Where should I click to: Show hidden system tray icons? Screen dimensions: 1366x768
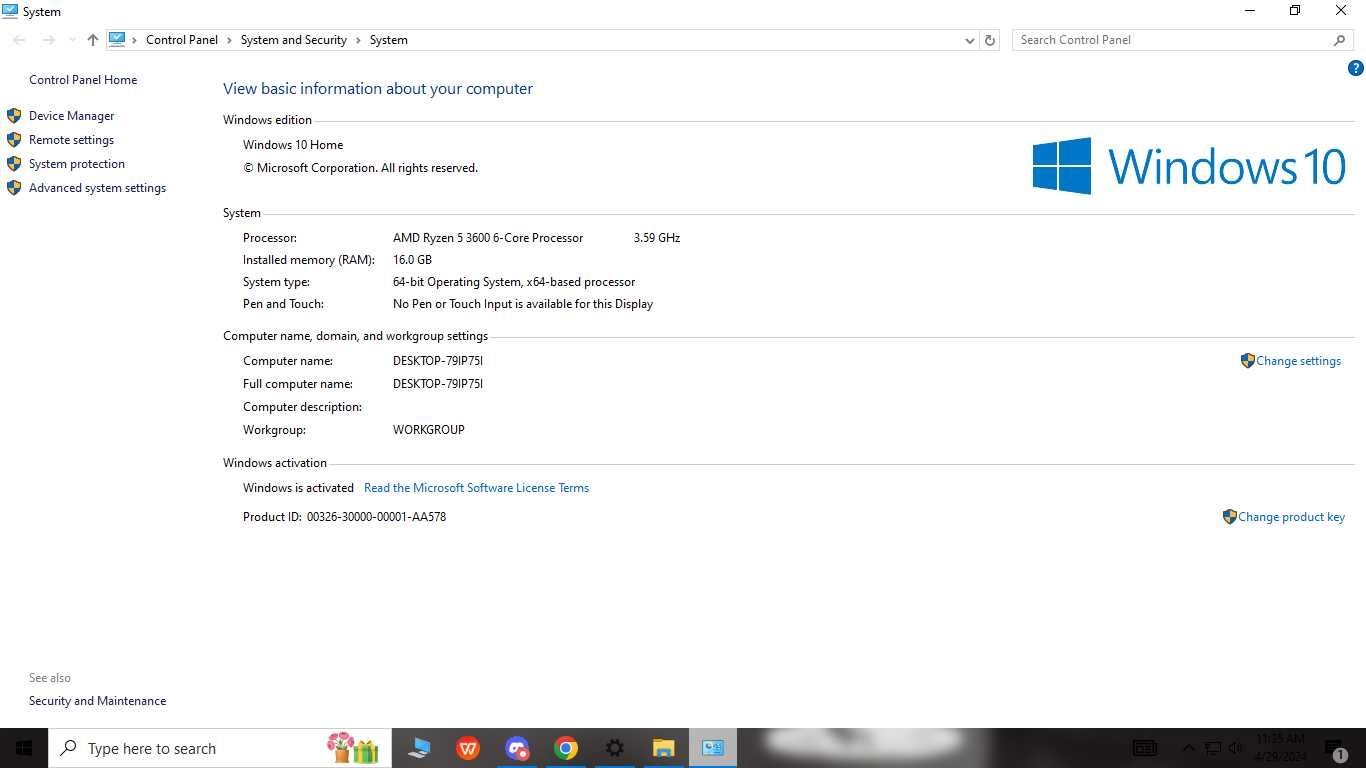pos(1189,748)
